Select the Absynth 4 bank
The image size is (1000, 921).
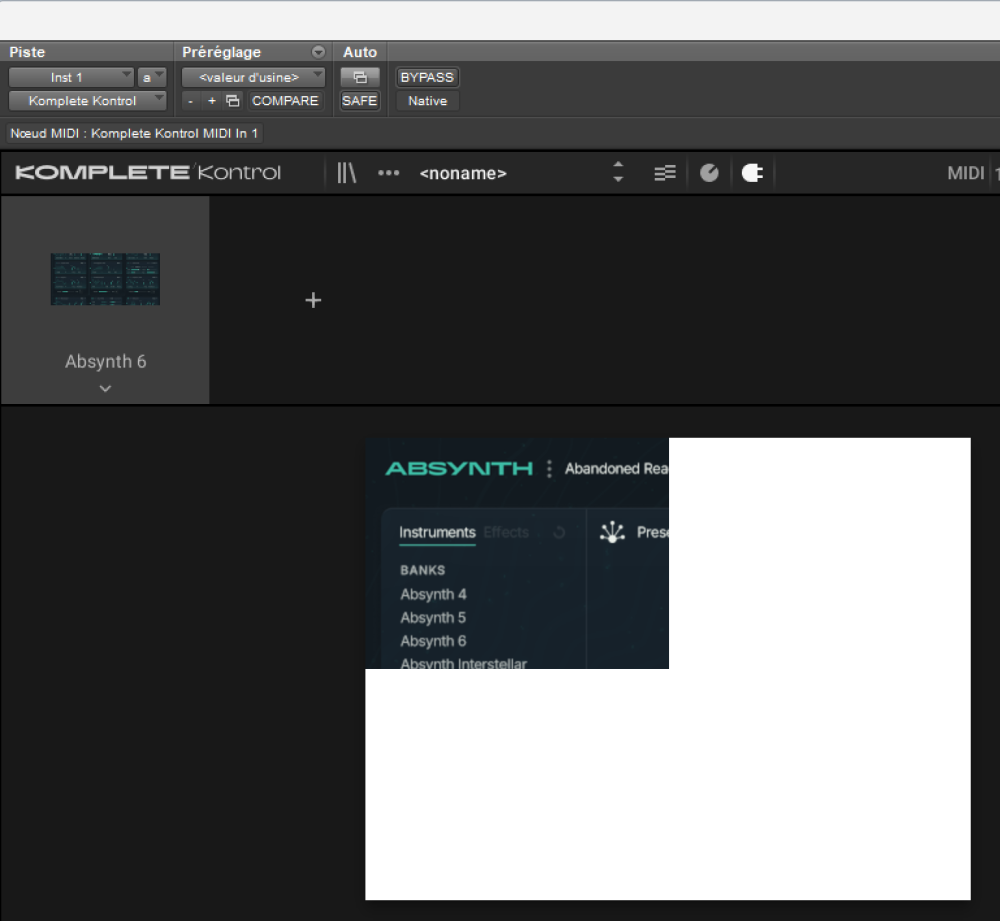[434, 594]
